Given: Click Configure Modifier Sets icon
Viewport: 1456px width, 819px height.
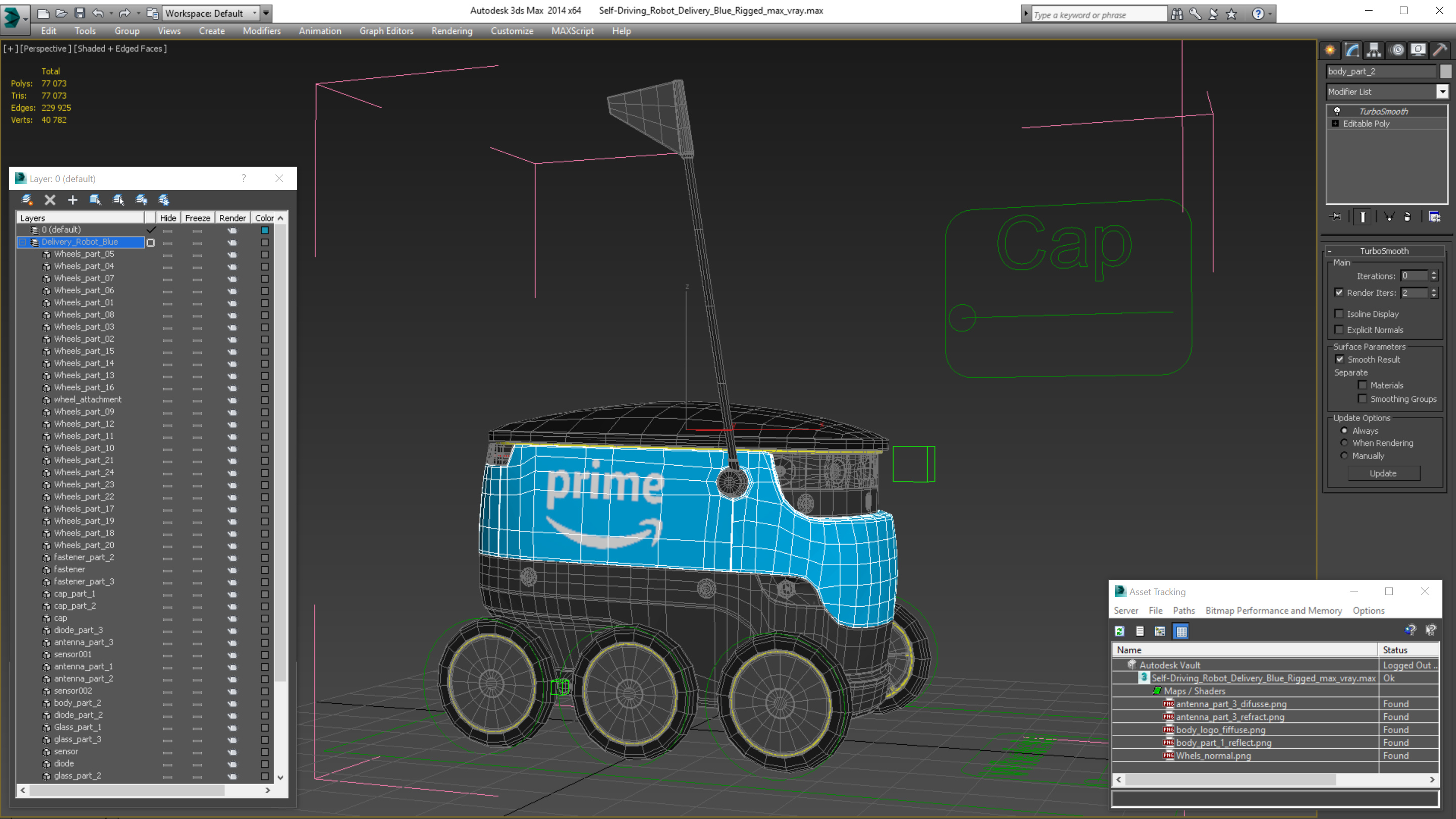Looking at the screenshot, I should coord(1435,217).
